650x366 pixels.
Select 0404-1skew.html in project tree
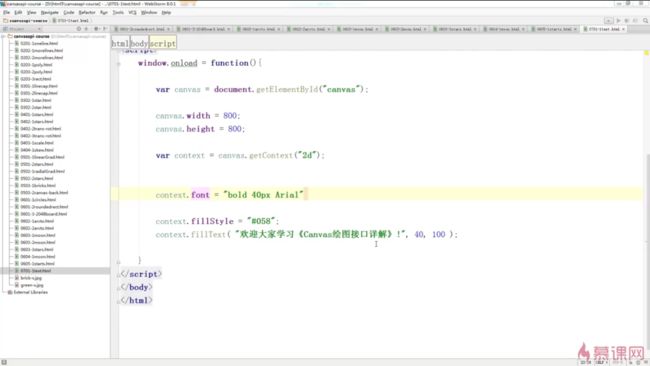click(37, 150)
